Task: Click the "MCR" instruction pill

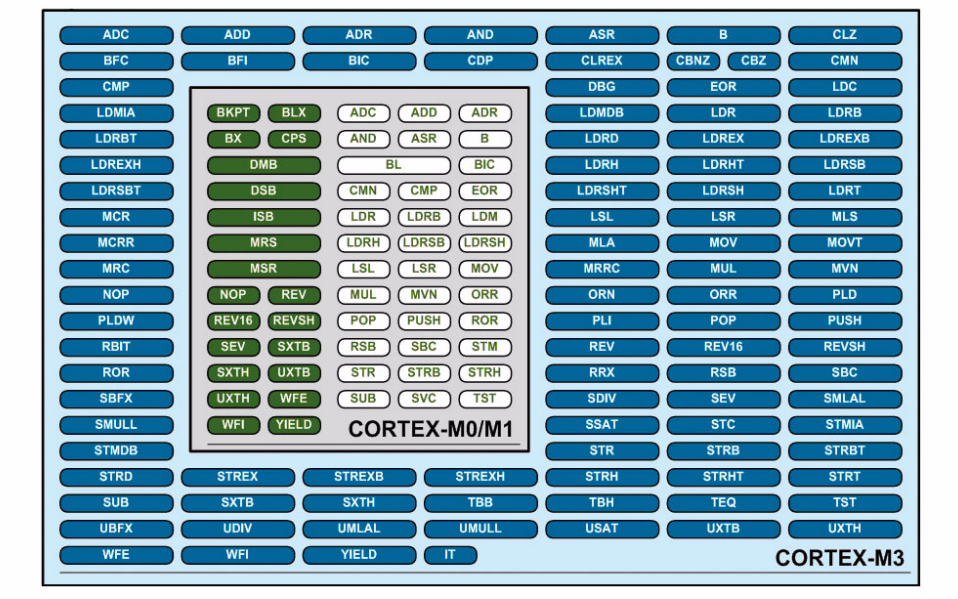Action: [116, 217]
